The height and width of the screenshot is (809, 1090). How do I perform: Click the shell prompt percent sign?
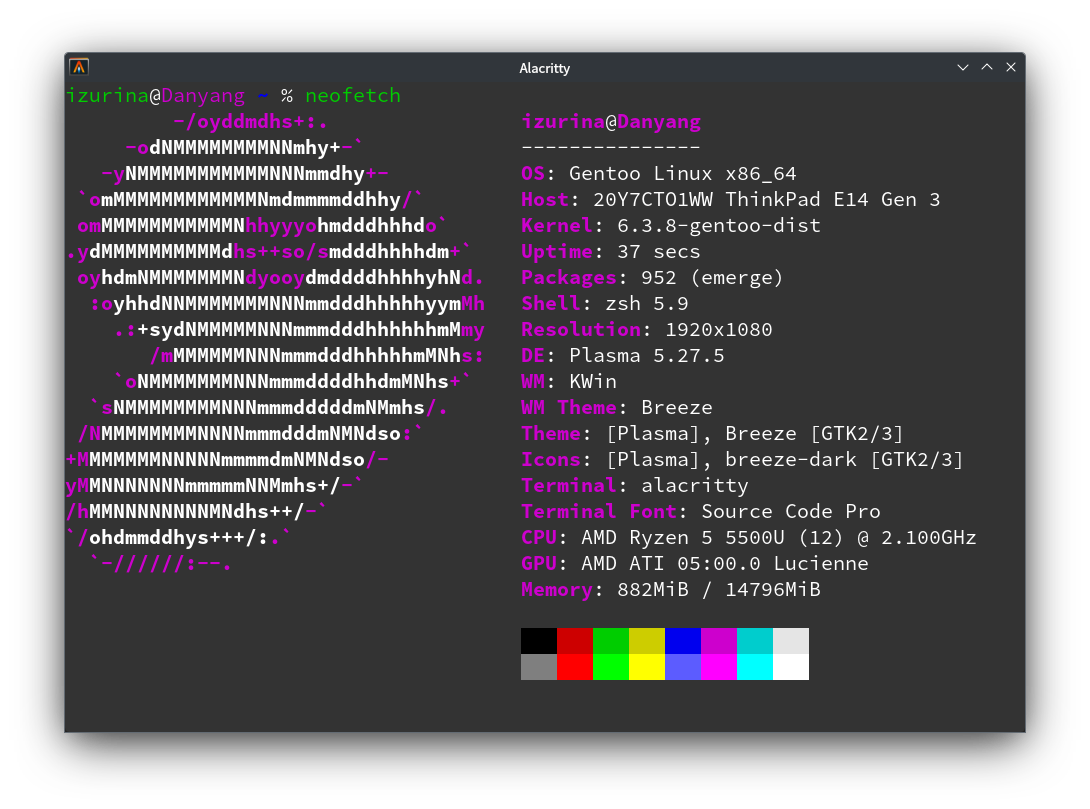tap(286, 95)
